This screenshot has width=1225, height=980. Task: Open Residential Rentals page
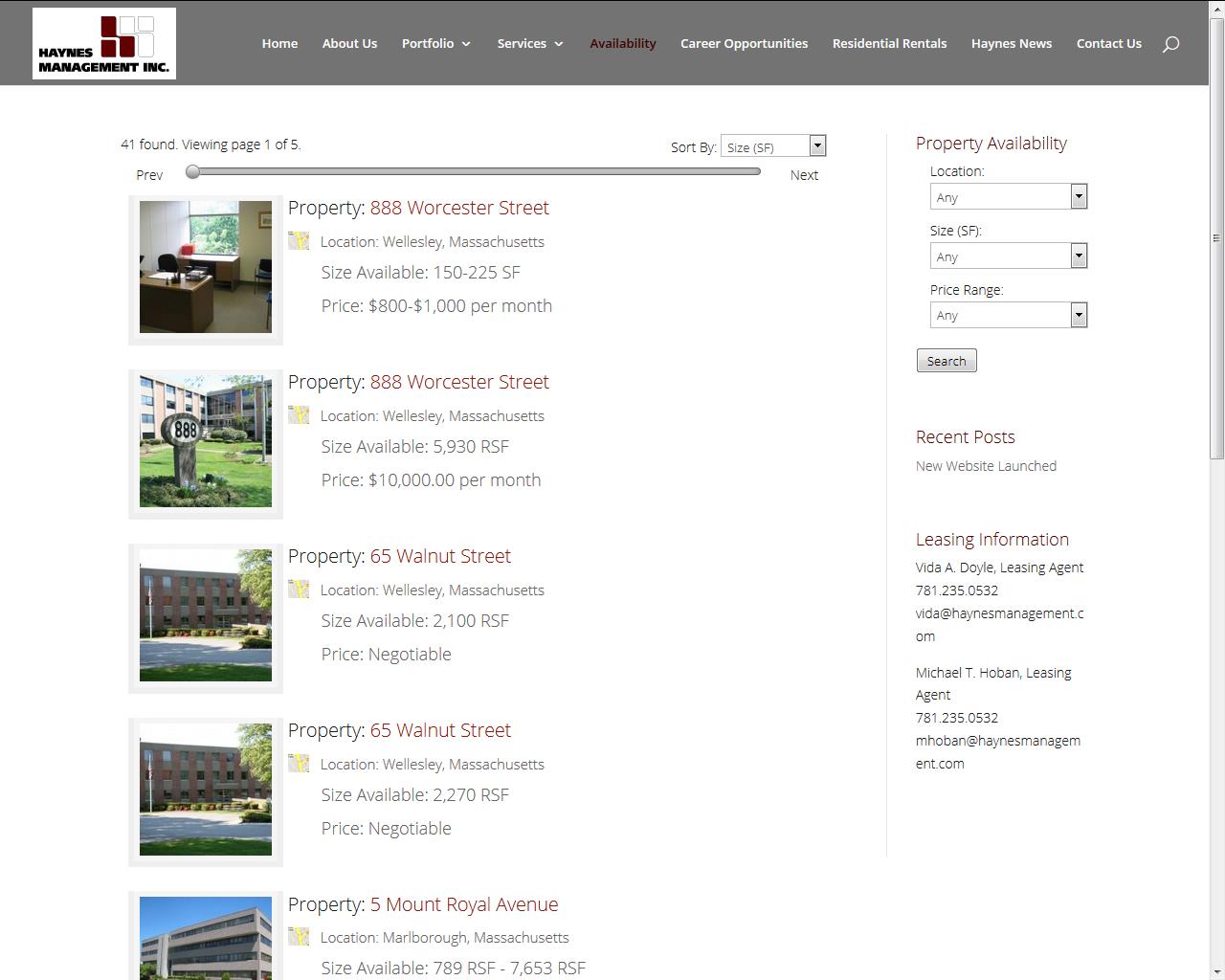click(889, 43)
